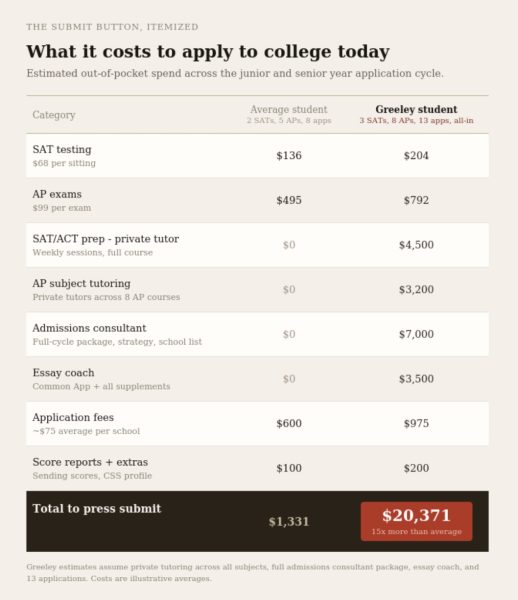Select the Admissions consultant row label
This screenshot has width=518, height=600.
pyautogui.click(x=89, y=328)
